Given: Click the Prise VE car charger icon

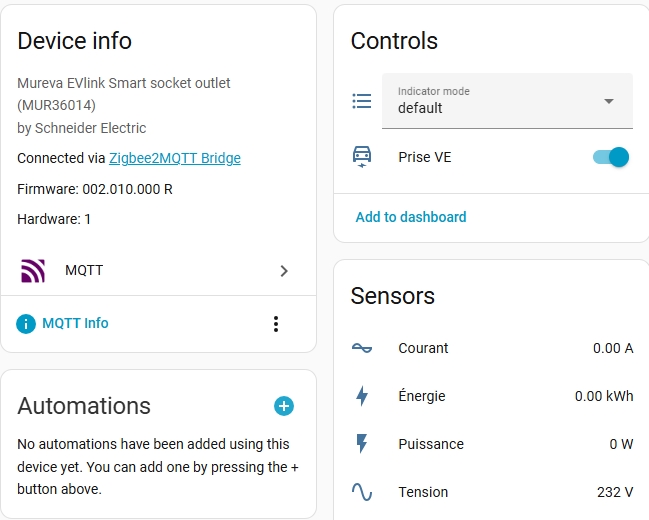Looking at the screenshot, I should point(362,157).
